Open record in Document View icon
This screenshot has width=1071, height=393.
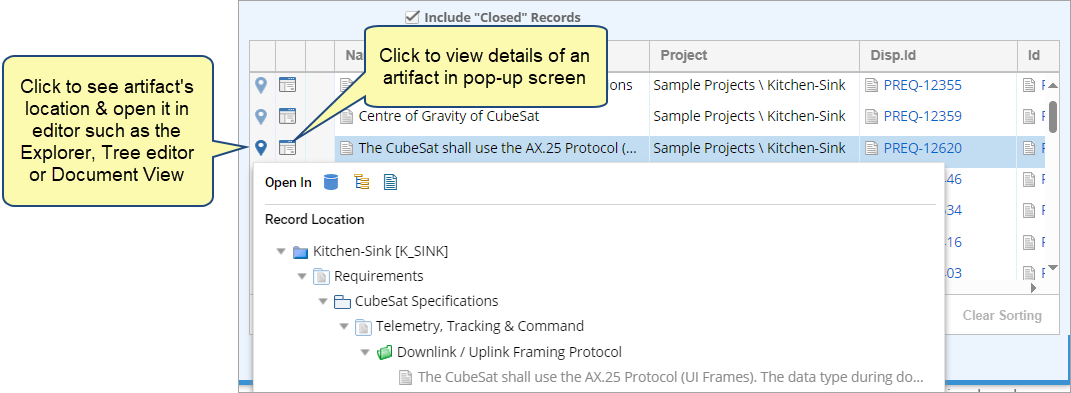coord(390,182)
